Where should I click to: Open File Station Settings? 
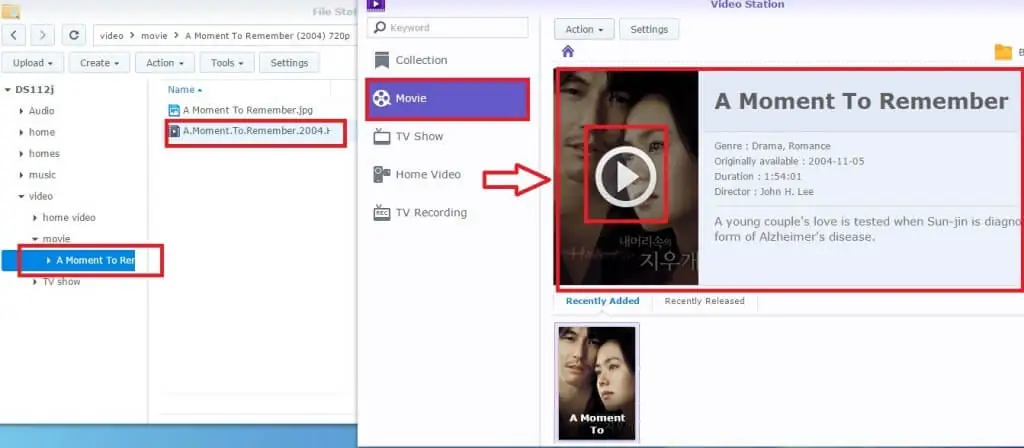pos(289,63)
